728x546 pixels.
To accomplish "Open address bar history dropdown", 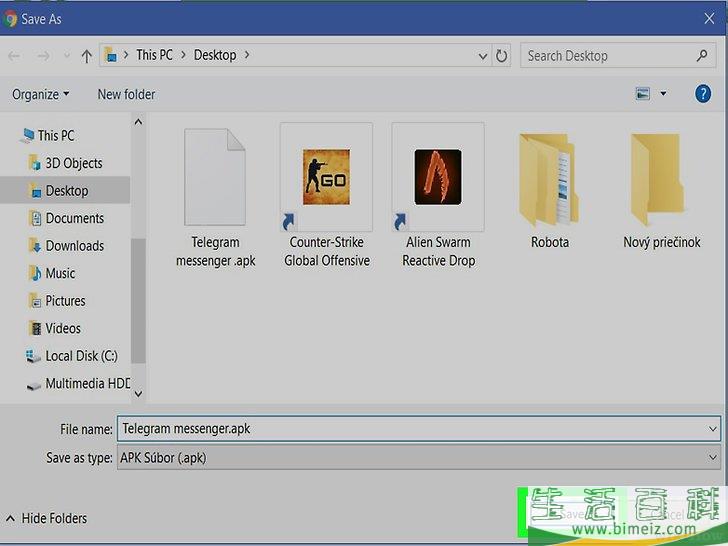I will click(x=483, y=56).
